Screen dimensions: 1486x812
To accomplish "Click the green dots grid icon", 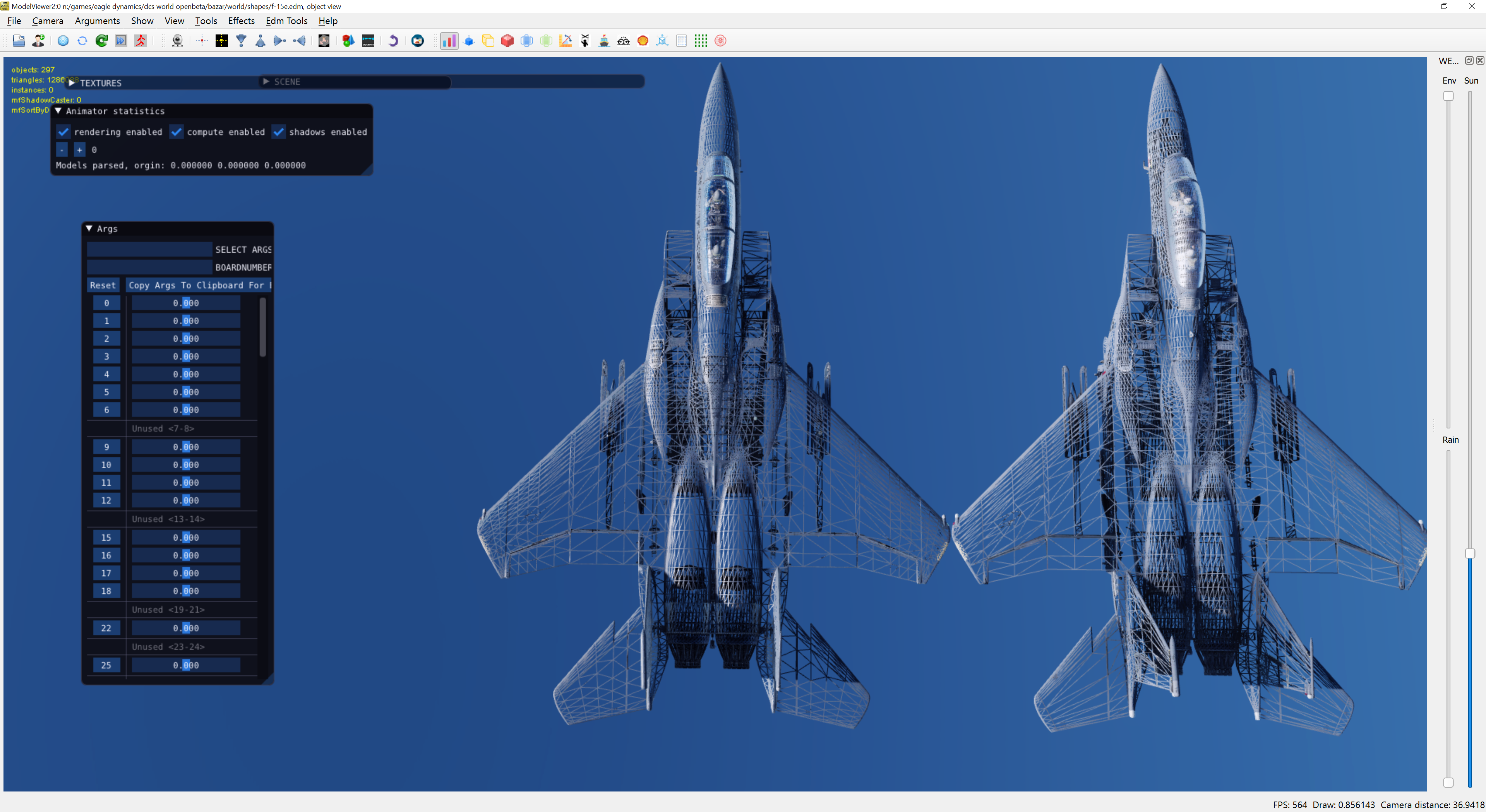I will coord(701,41).
